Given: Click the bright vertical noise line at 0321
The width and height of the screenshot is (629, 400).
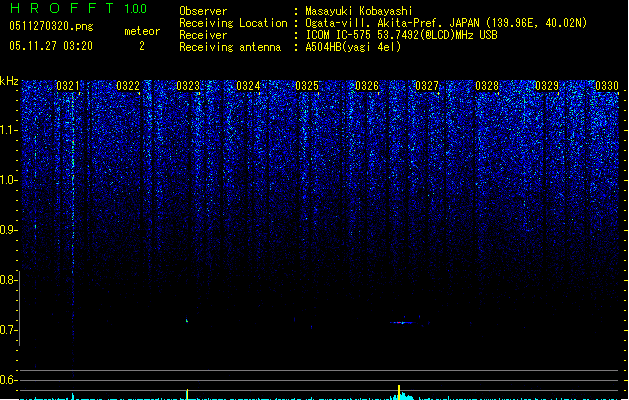Looking at the screenshot, I should coord(73,235).
